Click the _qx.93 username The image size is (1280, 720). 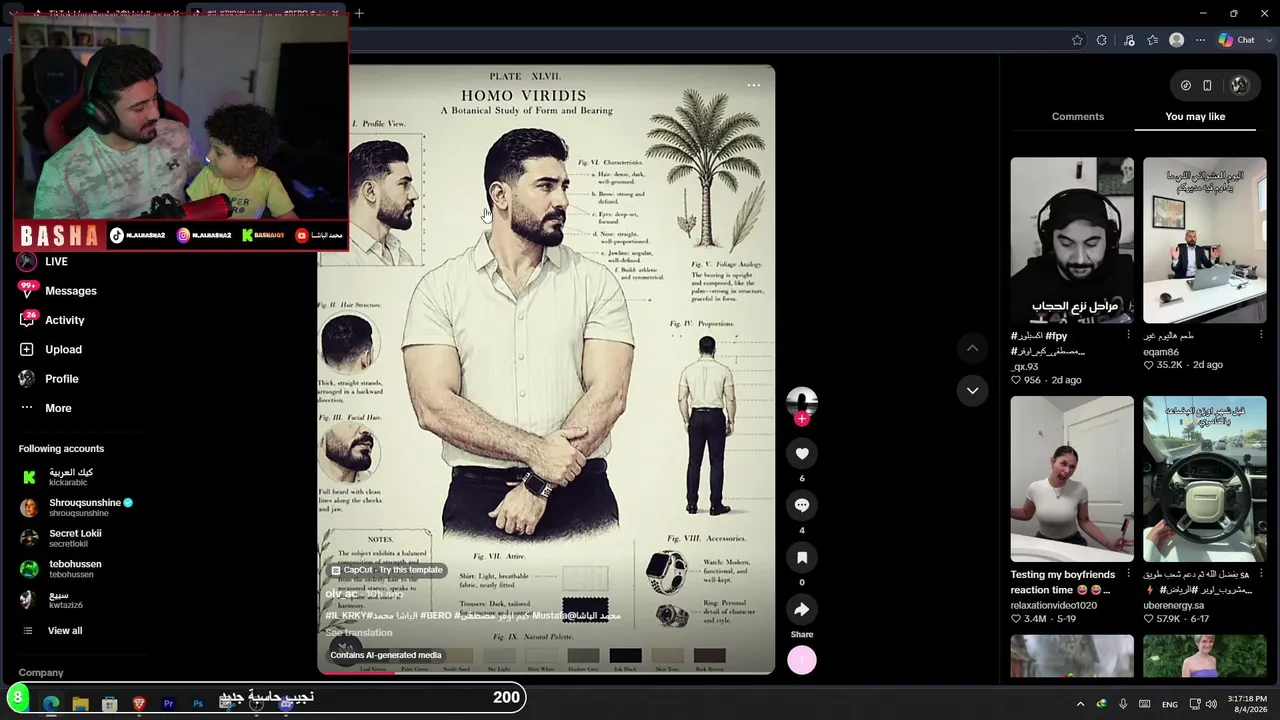pyautogui.click(x=1025, y=367)
